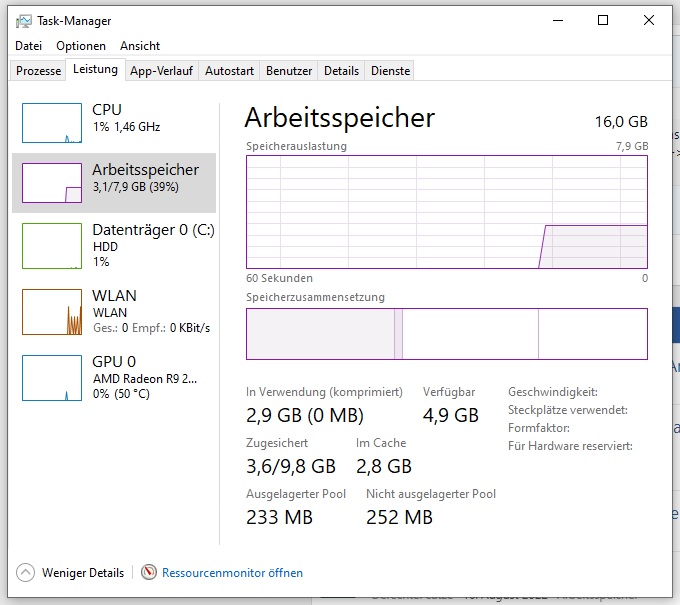The width and height of the screenshot is (680, 605).
Task: Select the GPU 0 mini graph thumbnail
Action: point(52,378)
